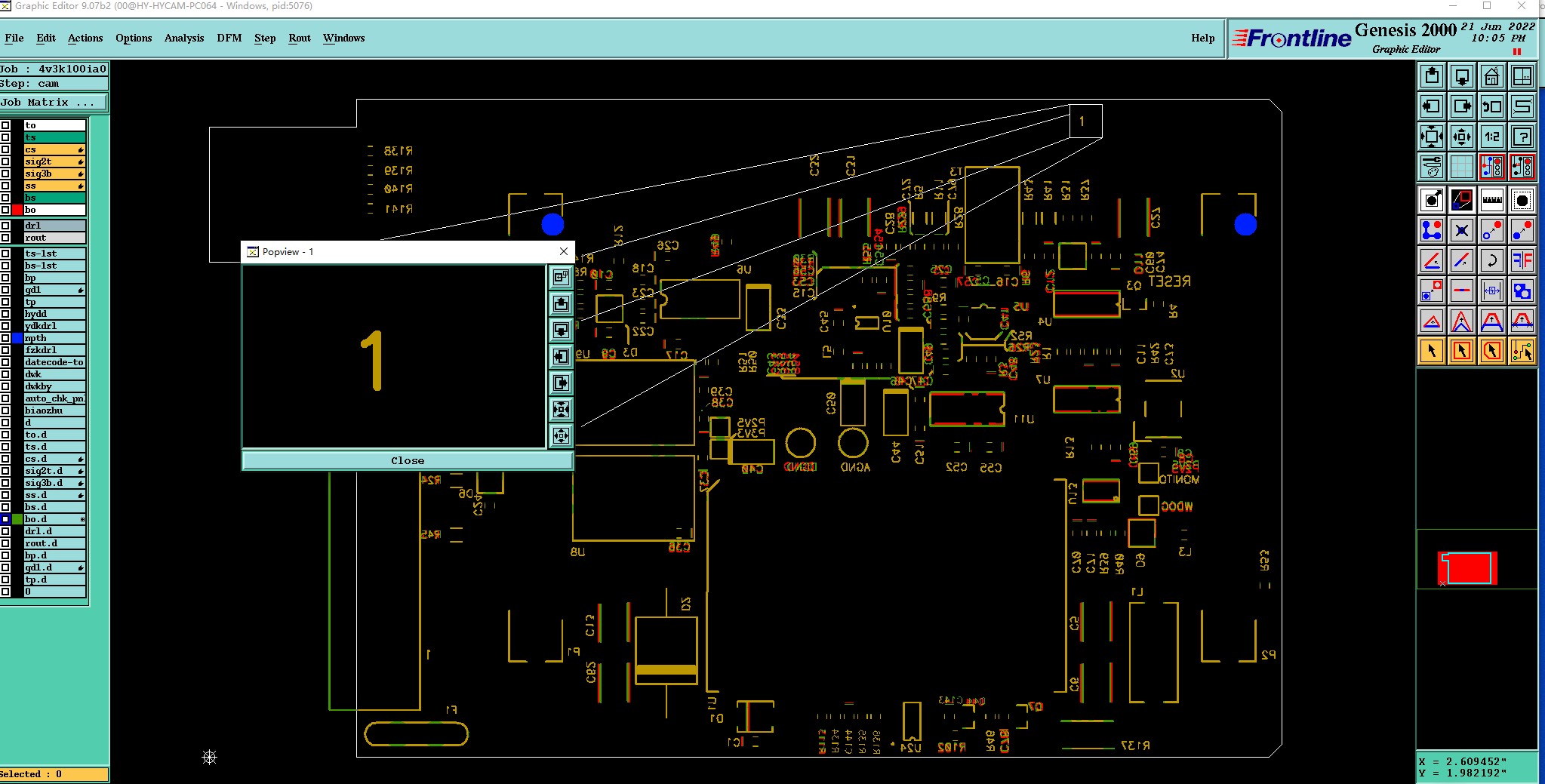Click the 1:2 zoom ratio icon
Image resolution: width=1545 pixels, height=784 pixels.
1492,137
